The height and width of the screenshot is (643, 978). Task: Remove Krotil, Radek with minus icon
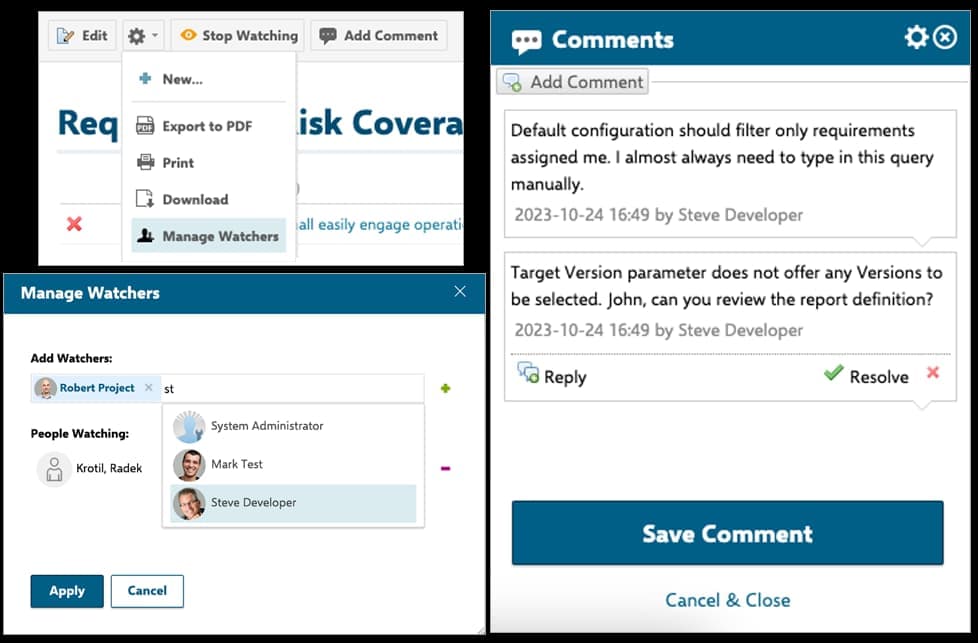445,467
